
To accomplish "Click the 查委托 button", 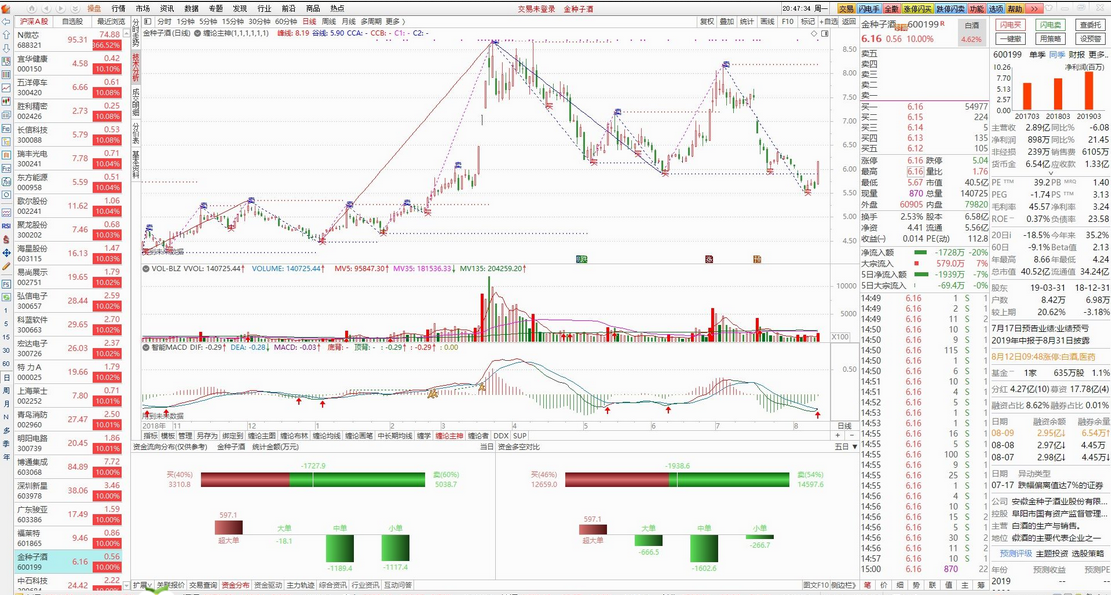I will click(1090, 26).
